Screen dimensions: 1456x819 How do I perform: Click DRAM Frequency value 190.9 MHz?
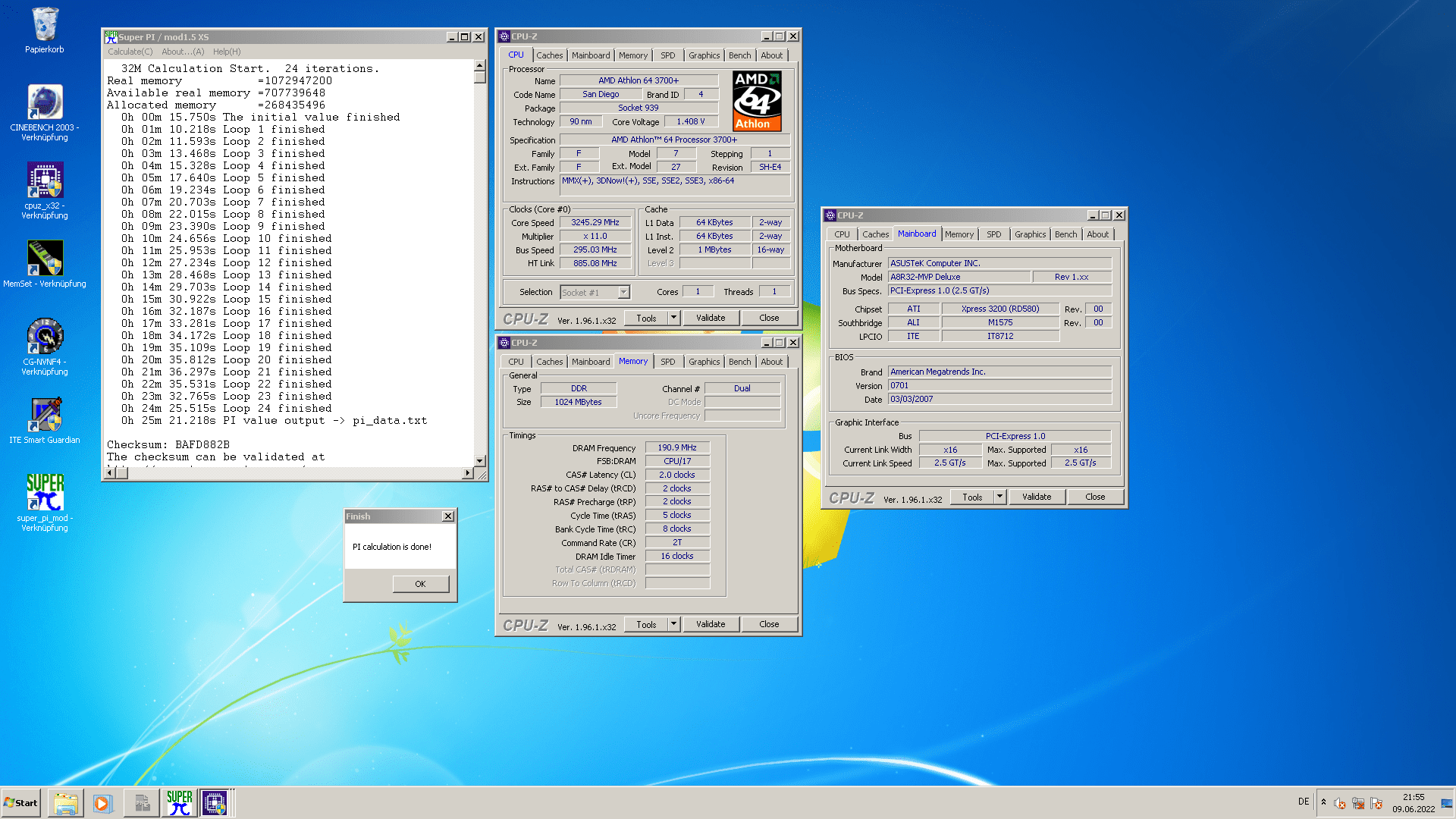point(677,448)
